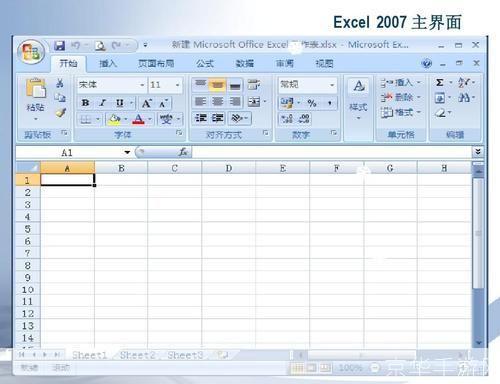Switch to the Sheet2 worksheet tab

[138, 355]
